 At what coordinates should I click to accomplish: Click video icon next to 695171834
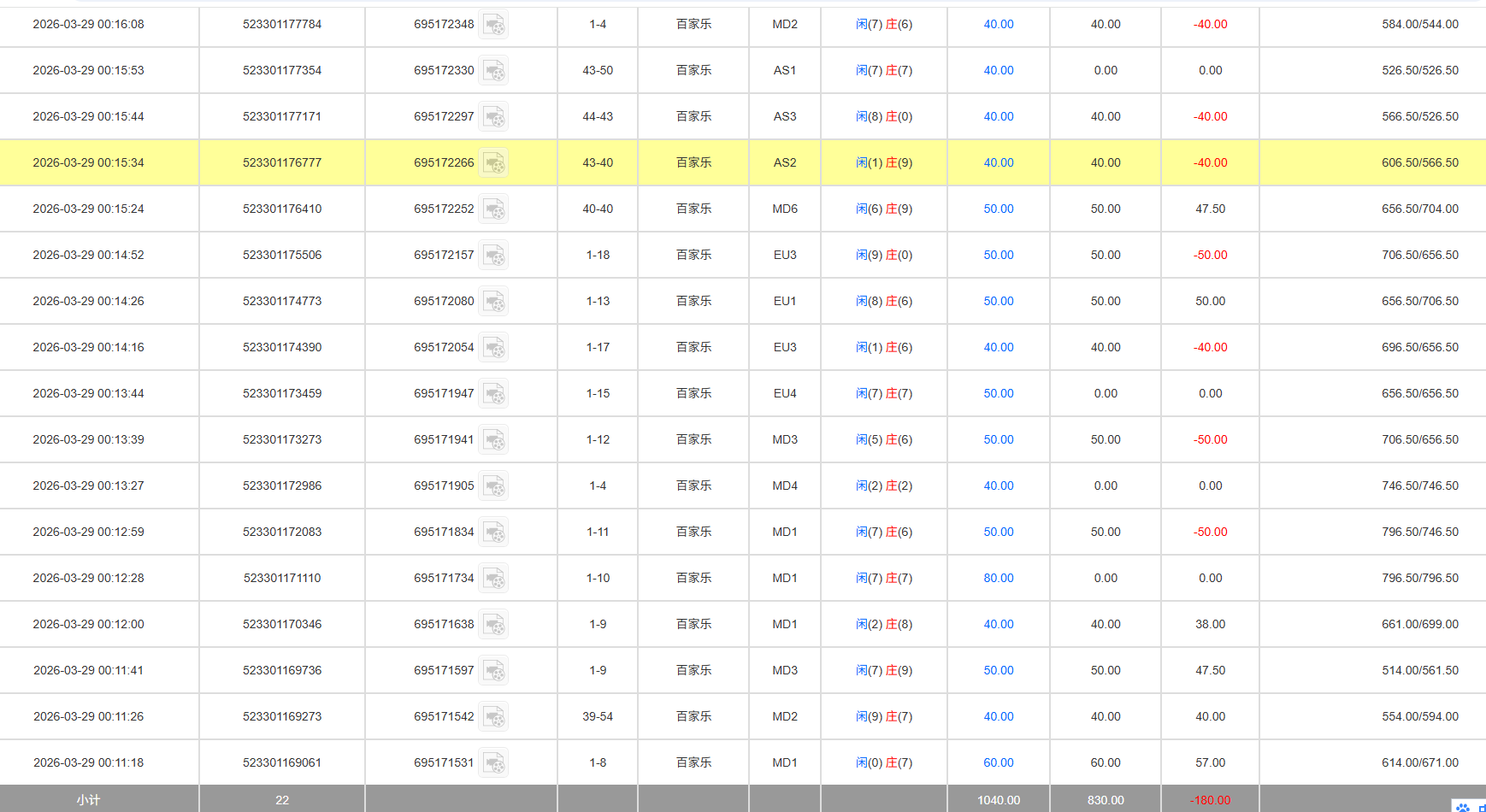click(x=493, y=533)
